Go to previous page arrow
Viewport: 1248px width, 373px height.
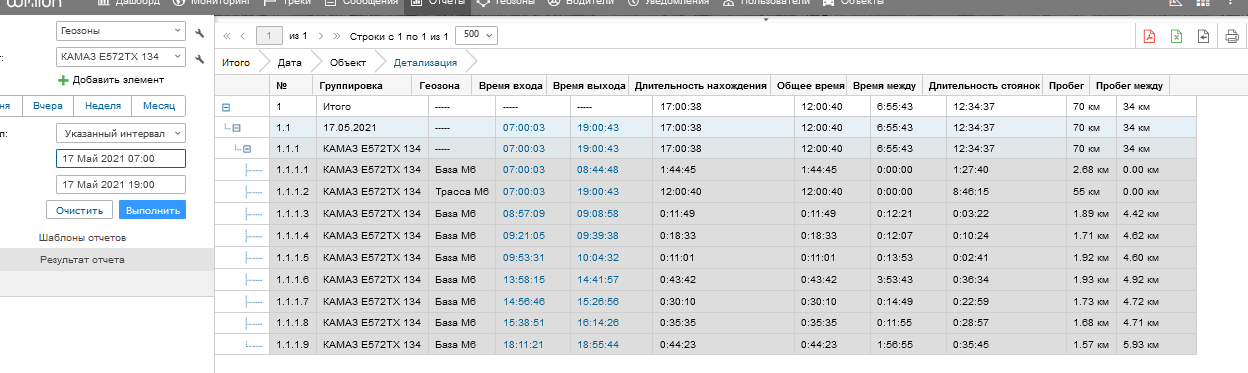pos(244,35)
